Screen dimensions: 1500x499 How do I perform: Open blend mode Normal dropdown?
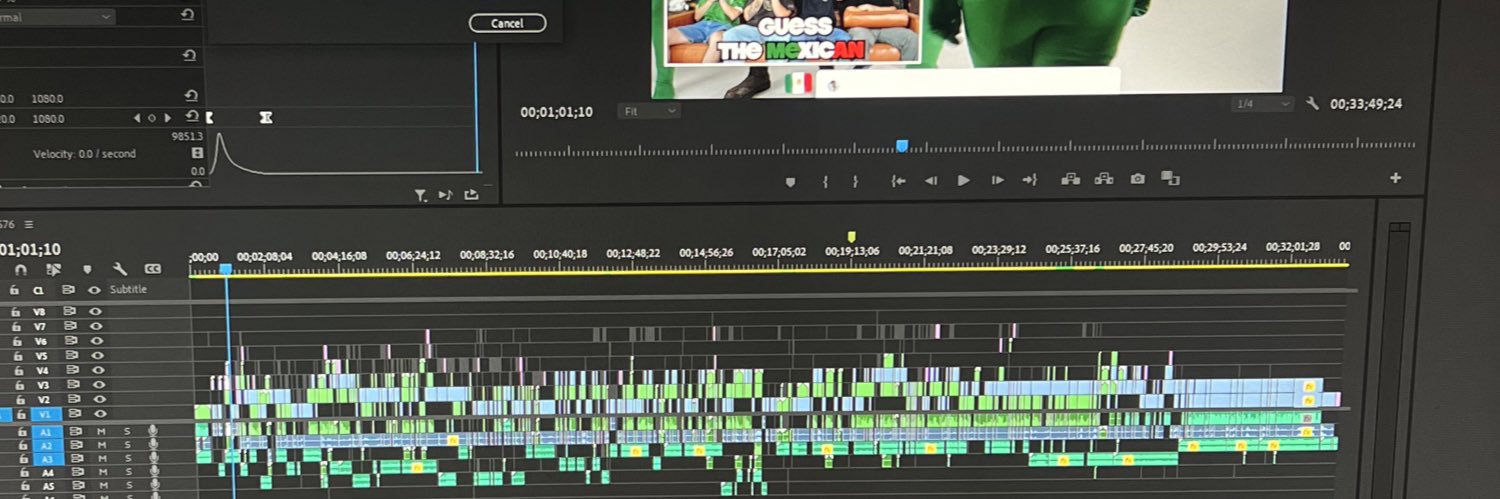pyautogui.click(x=57, y=17)
